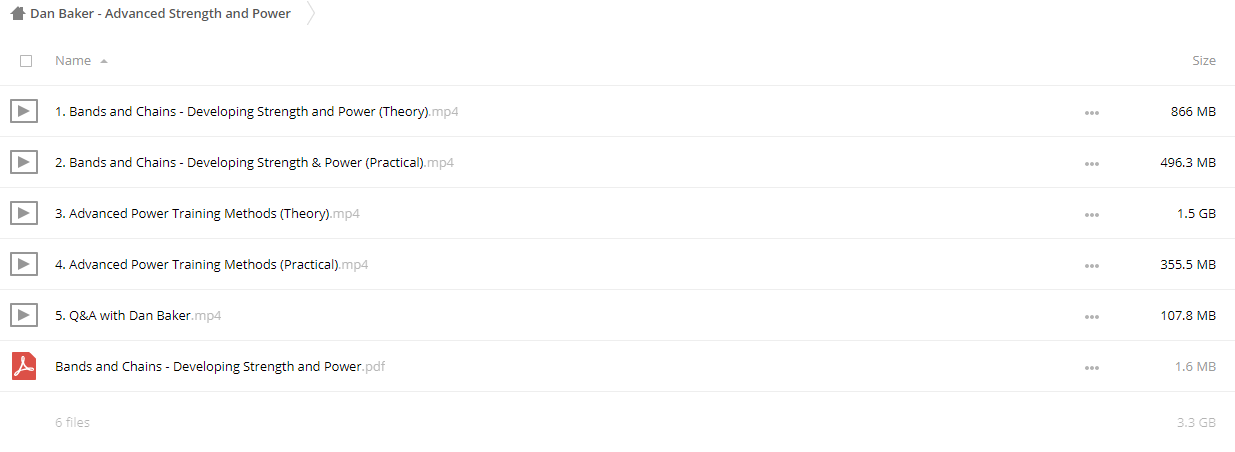Click video icon for Q&A with Dan Baker
The width and height of the screenshot is (1235, 452).
(x=24, y=315)
